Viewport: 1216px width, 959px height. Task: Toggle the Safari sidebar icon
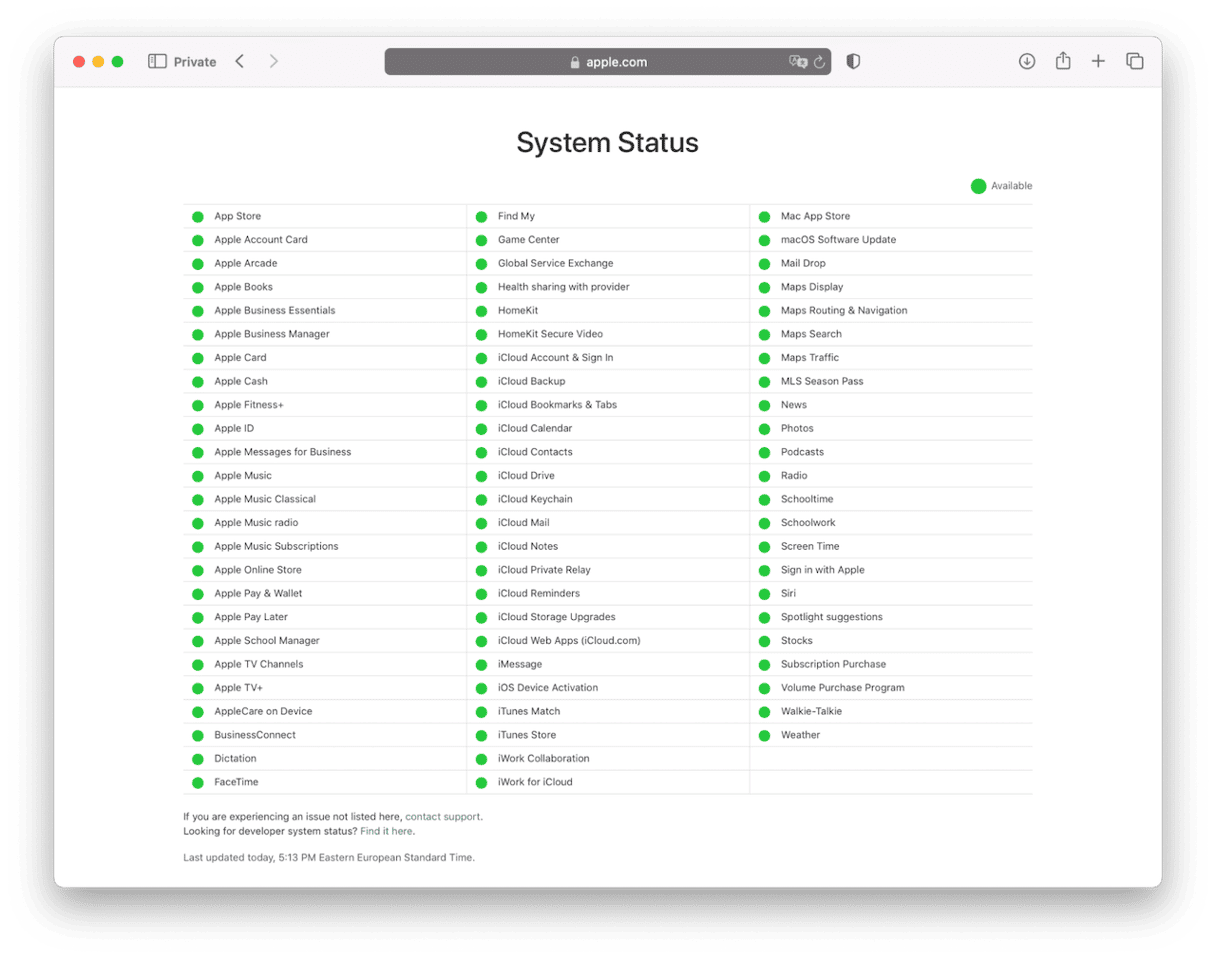(x=157, y=61)
